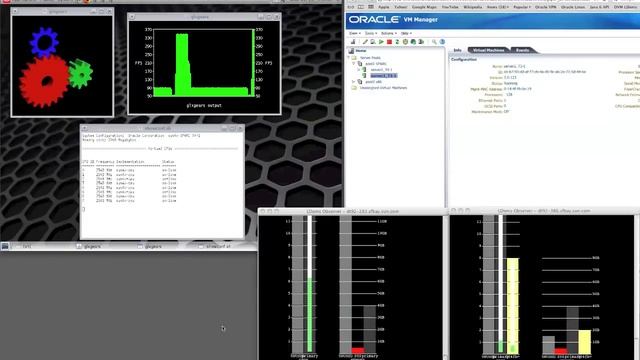The image size is (640, 360).
Task: Select Unassigned Virtual Machines folder
Action: [383, 88]
